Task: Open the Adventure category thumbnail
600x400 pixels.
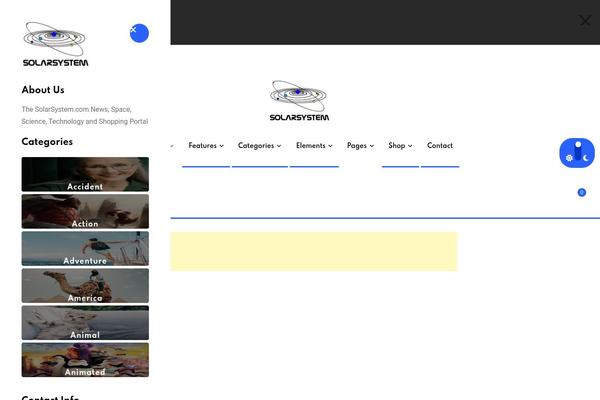Action: pyautogui.click(x=85, y=248)
